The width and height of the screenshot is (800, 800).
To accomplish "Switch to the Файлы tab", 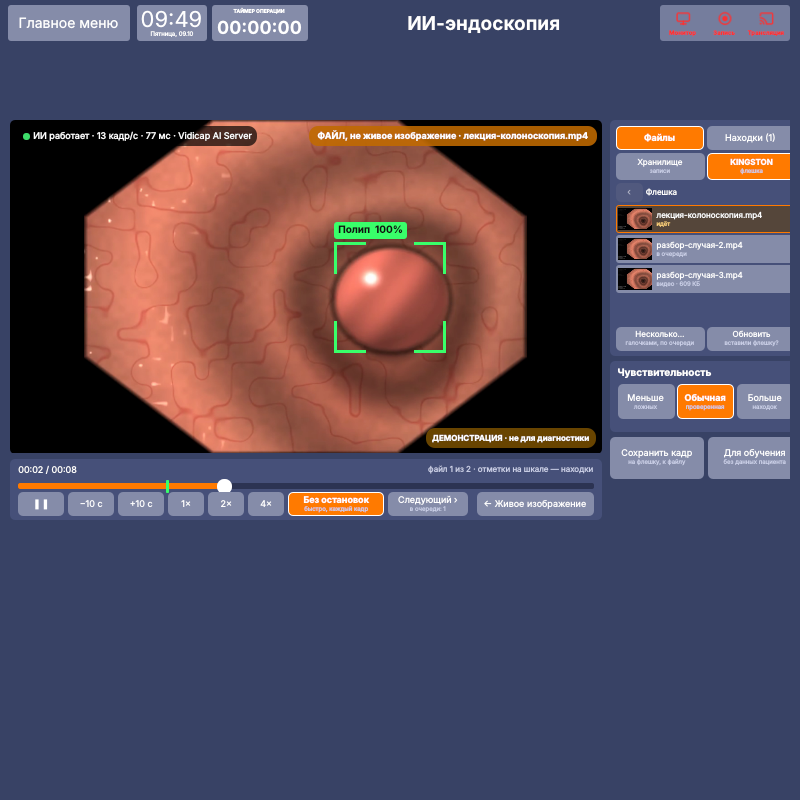I will click(x=660, y=138).
